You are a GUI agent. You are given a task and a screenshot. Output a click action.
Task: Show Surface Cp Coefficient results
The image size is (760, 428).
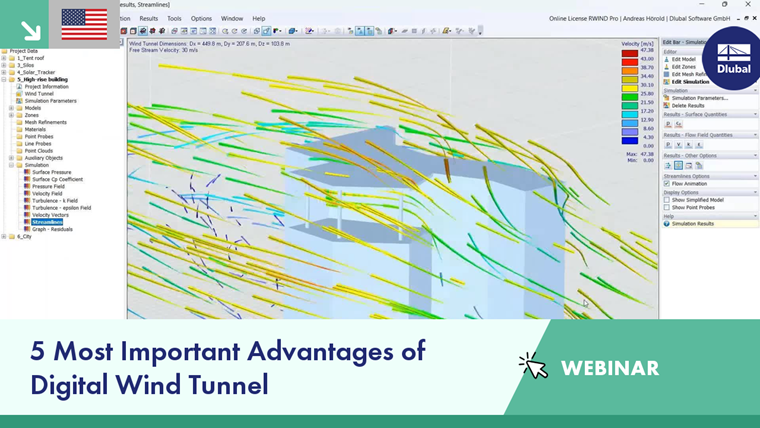pos(57,179)
